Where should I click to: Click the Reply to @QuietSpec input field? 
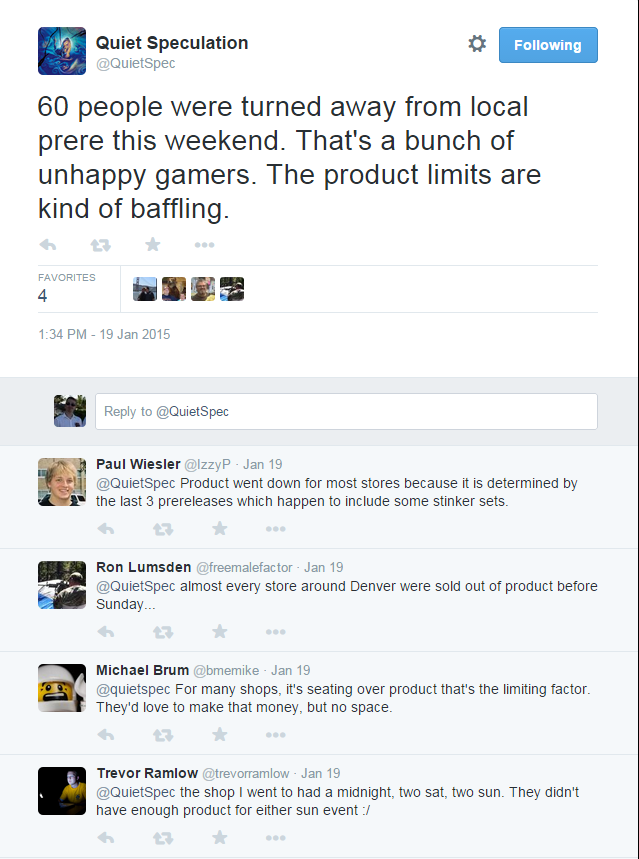[346, 411]
